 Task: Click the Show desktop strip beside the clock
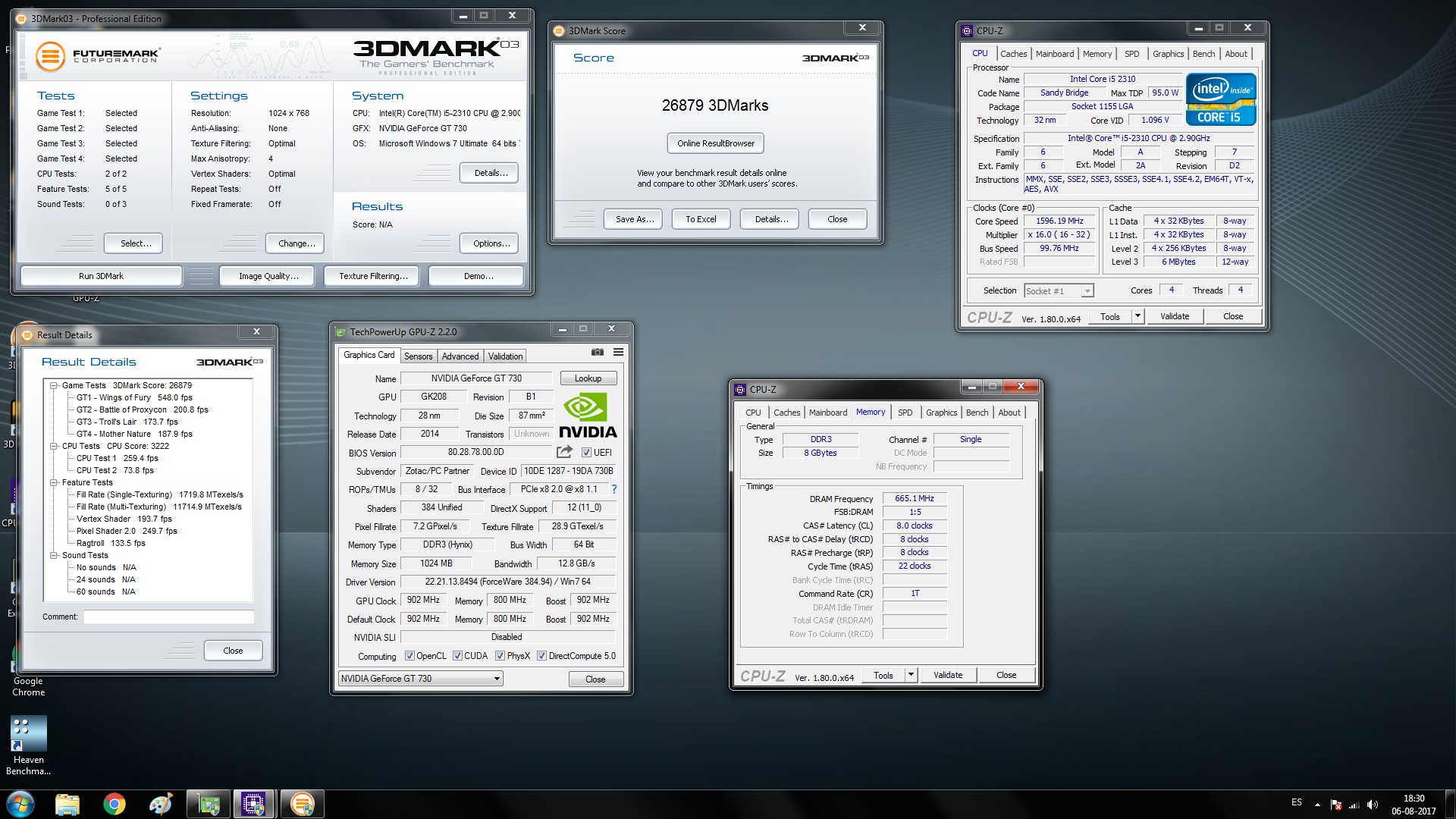[1450, 805]
